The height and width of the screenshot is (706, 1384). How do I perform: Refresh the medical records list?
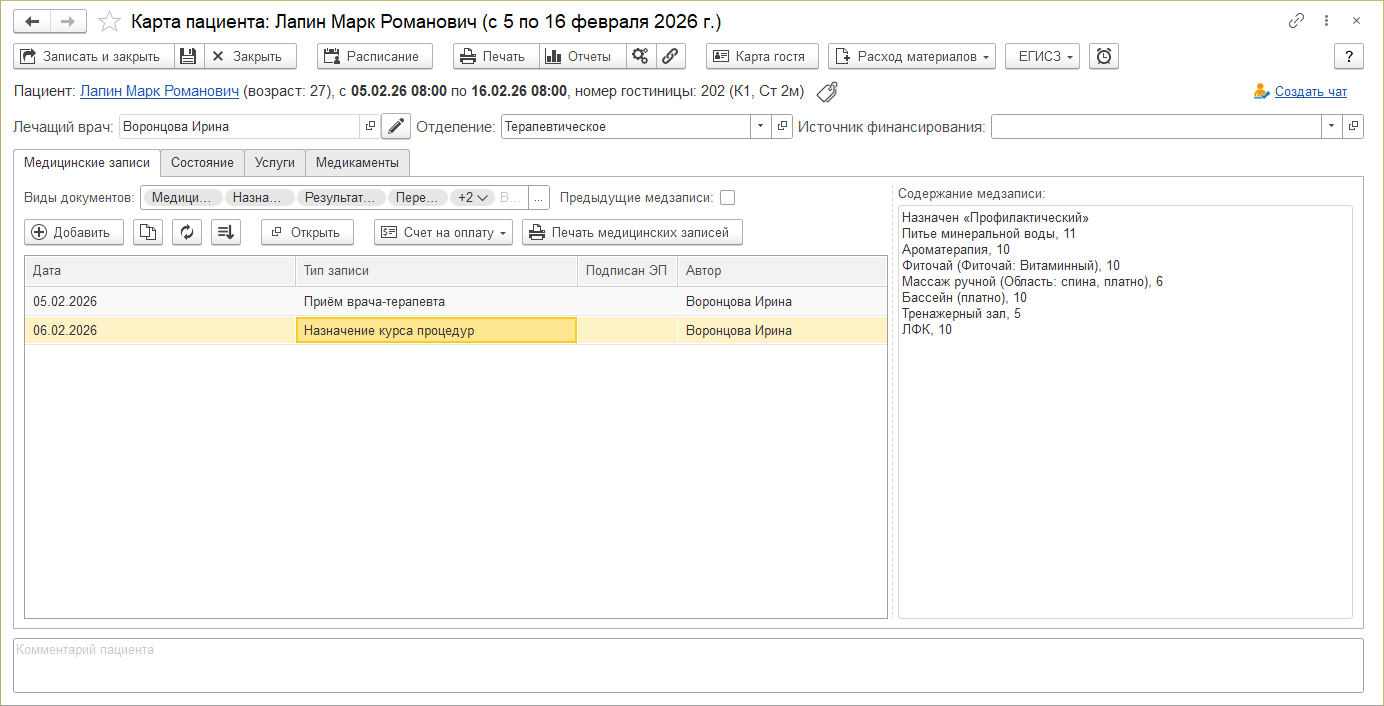point(187,232)
